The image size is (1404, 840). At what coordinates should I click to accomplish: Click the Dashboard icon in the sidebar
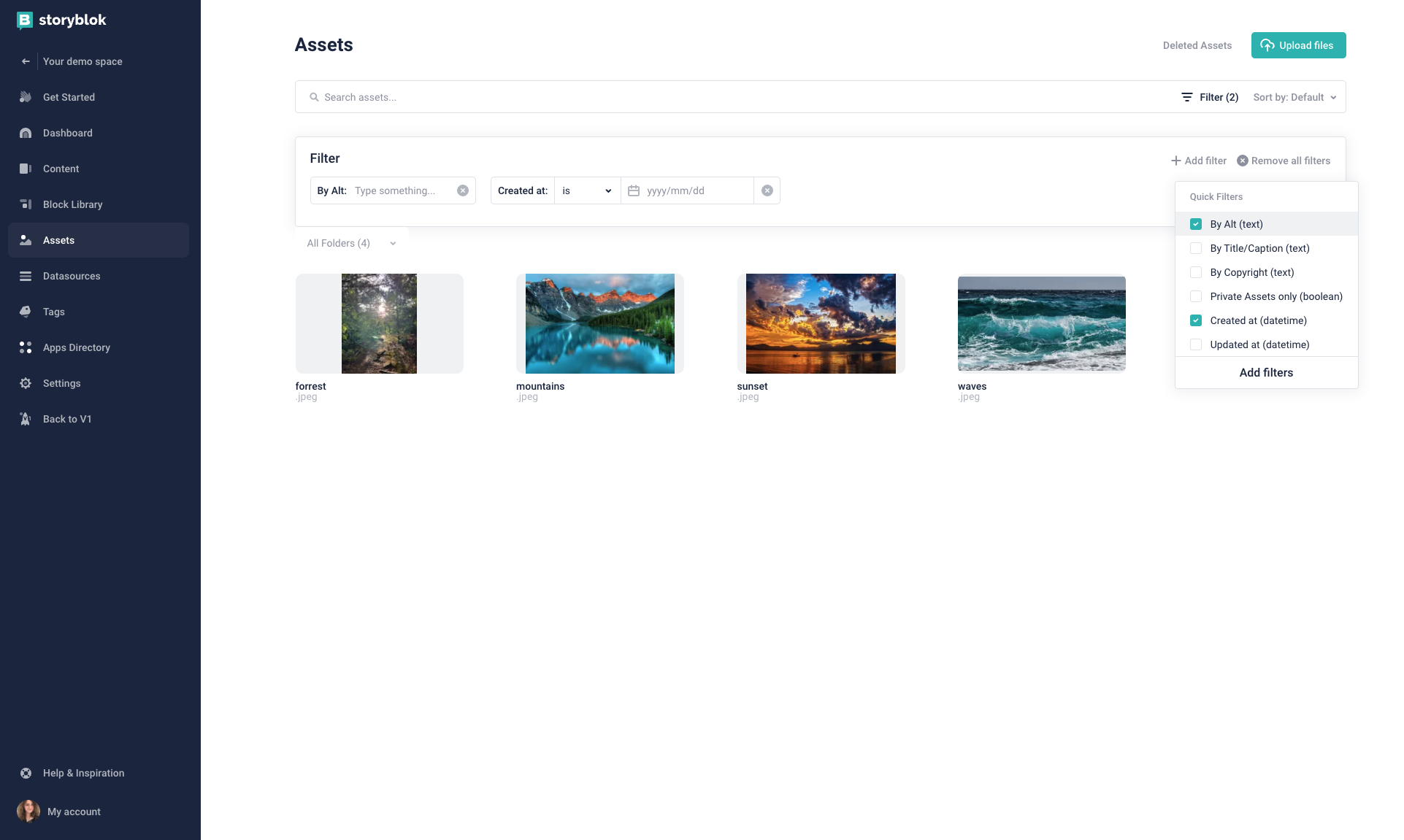coord(26,133)
